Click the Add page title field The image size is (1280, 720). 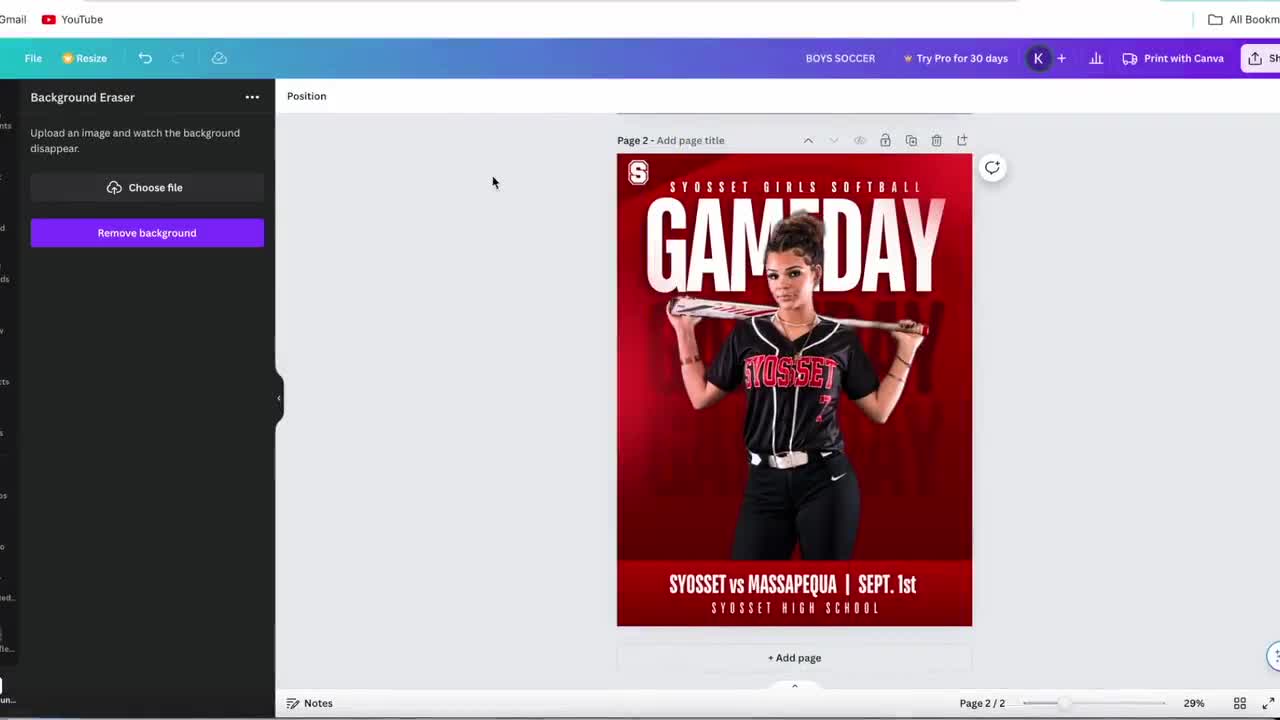point(690,141)
